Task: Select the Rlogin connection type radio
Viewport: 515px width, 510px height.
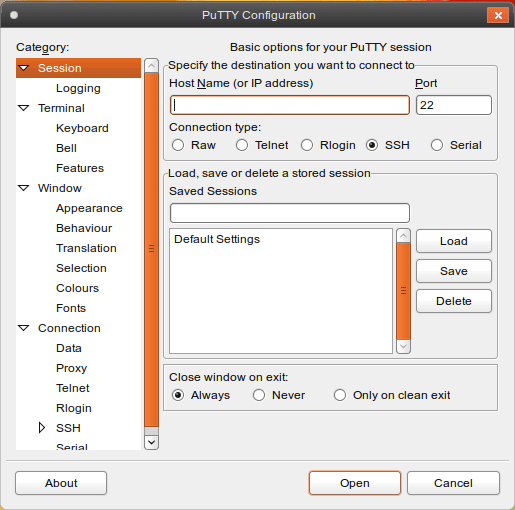Action: [x=307, y=145]
